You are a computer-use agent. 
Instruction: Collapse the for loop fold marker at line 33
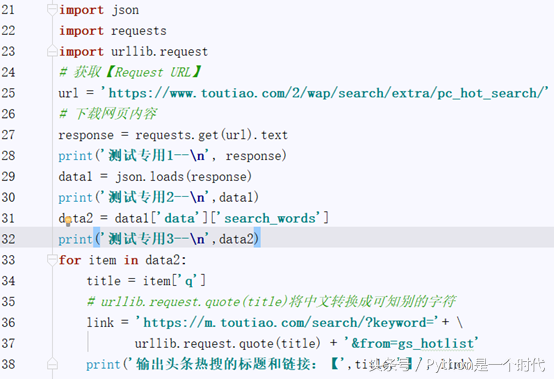click(52, 260)
